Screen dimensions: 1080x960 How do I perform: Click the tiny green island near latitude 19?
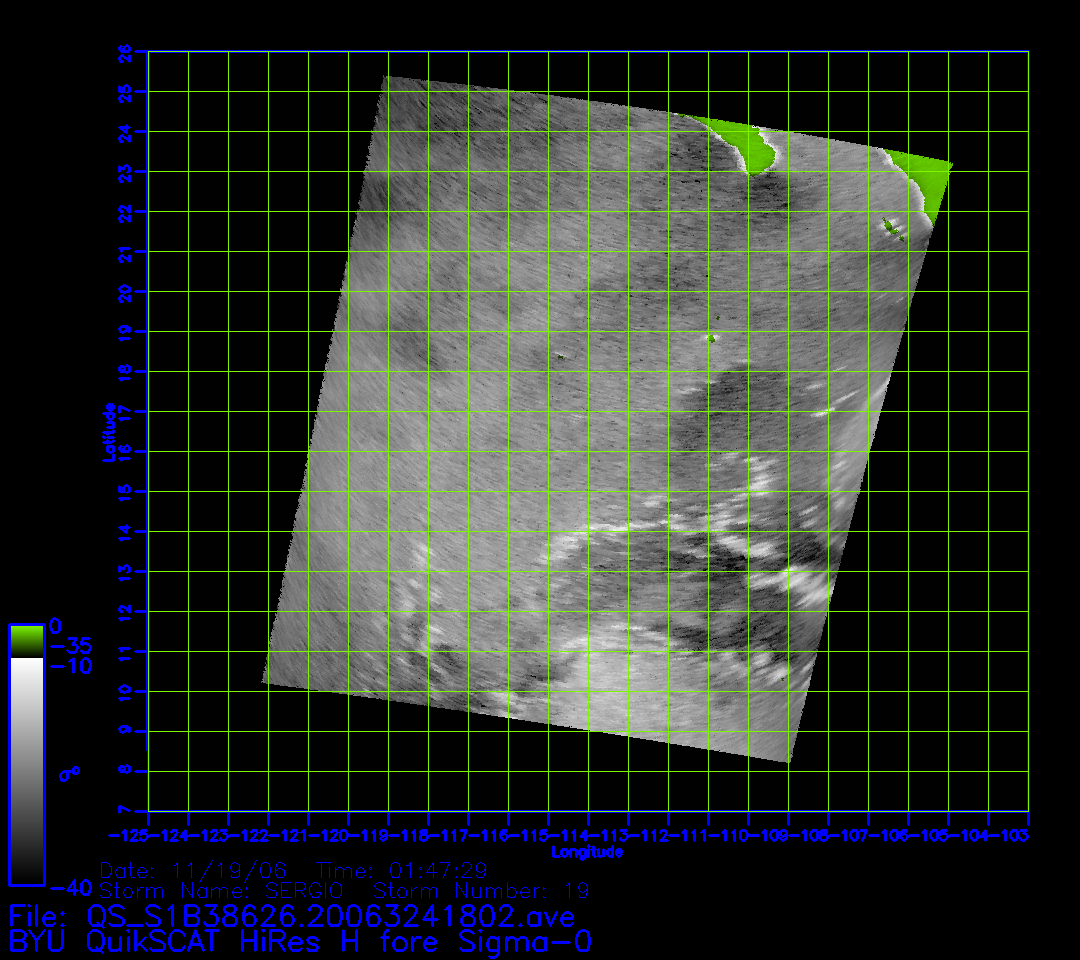[x=712, y=338]
